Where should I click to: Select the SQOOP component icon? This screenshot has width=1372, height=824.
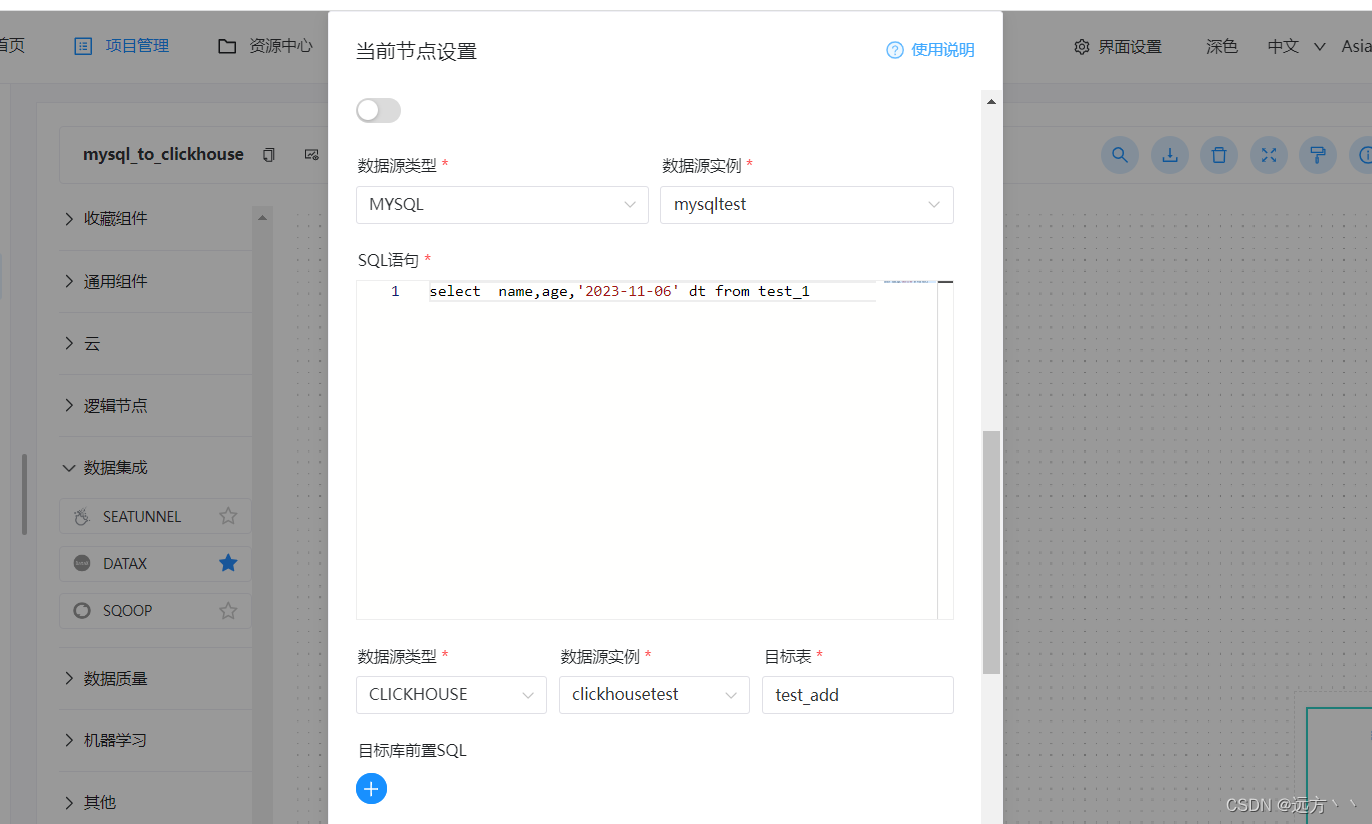coord(82,611)
